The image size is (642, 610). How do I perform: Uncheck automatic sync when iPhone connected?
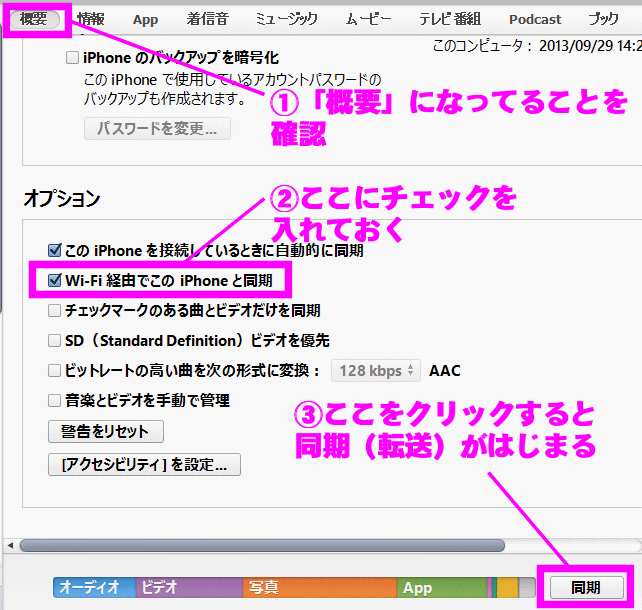55,251
